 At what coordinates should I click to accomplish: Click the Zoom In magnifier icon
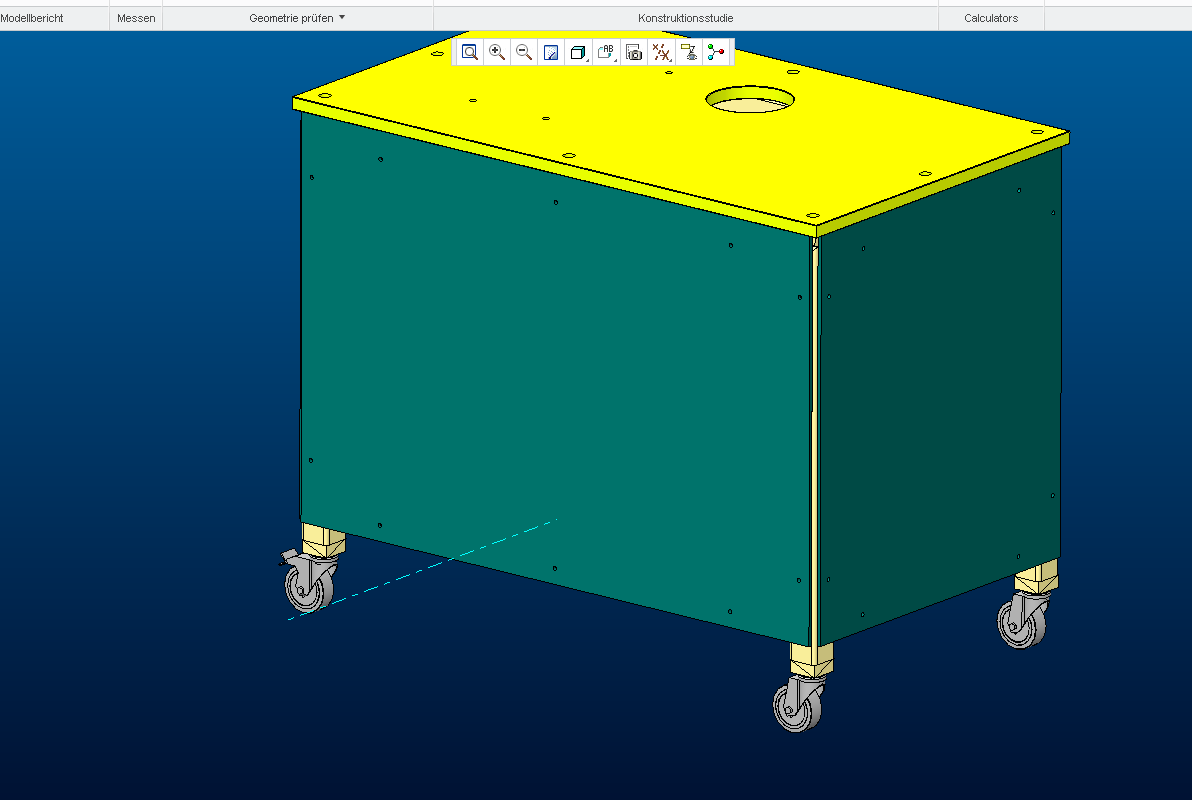click(497, 53)
